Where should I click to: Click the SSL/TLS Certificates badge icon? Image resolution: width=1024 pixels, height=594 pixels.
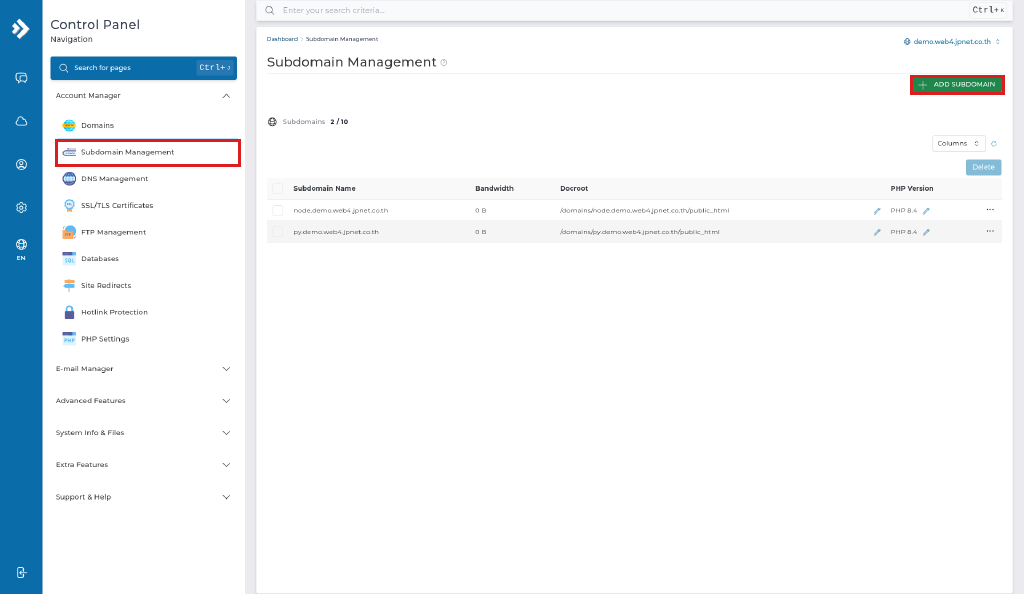69,205
